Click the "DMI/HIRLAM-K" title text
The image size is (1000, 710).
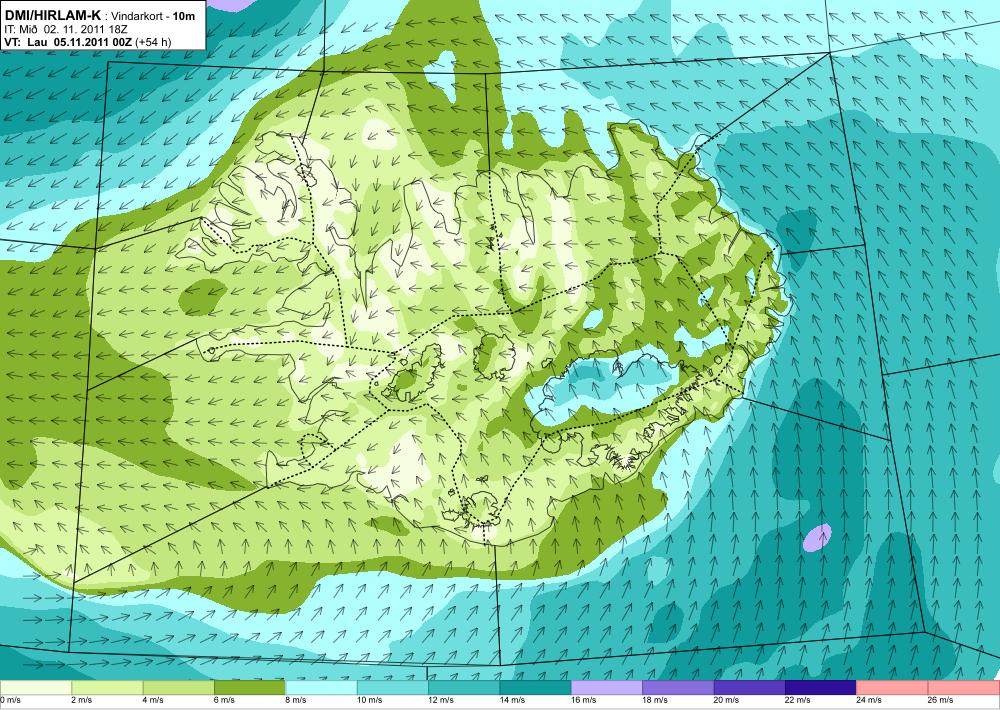pyautogui.click(x=53, y=15)
